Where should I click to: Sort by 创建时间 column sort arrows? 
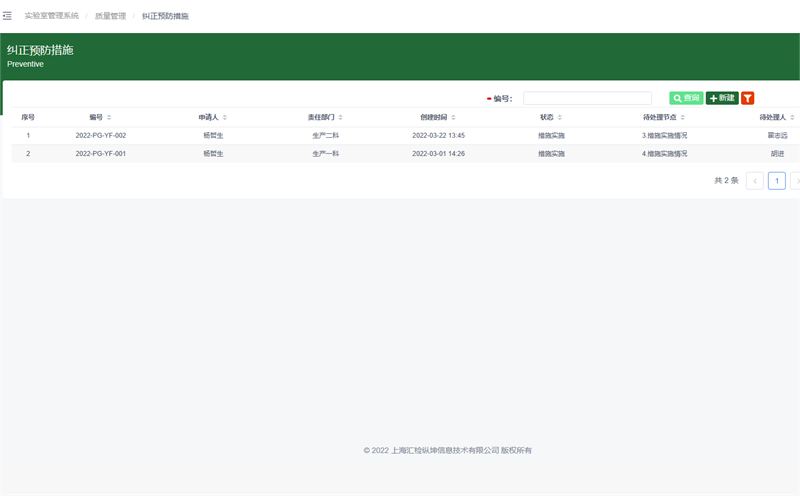point(454,118)
